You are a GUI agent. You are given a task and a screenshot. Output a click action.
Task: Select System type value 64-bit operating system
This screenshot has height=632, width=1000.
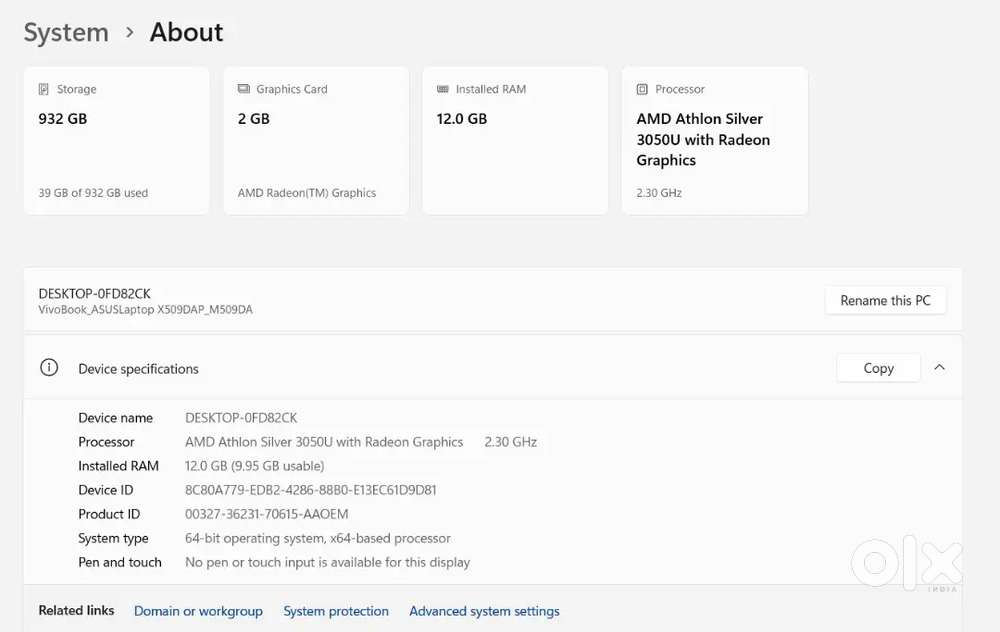(x=318, y=538)
